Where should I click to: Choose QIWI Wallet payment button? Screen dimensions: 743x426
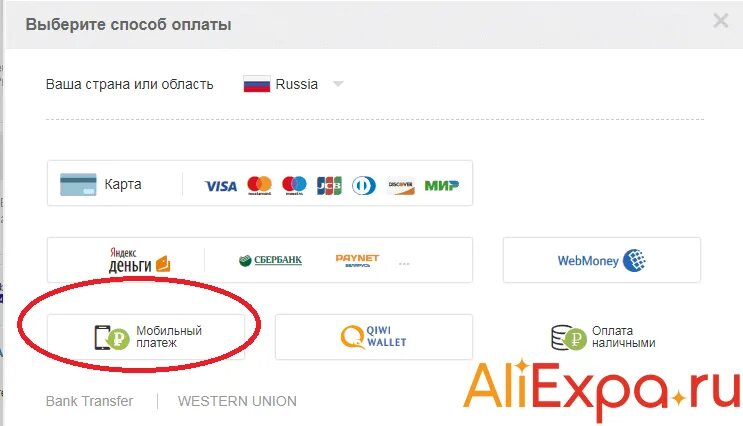click(373, 337)
